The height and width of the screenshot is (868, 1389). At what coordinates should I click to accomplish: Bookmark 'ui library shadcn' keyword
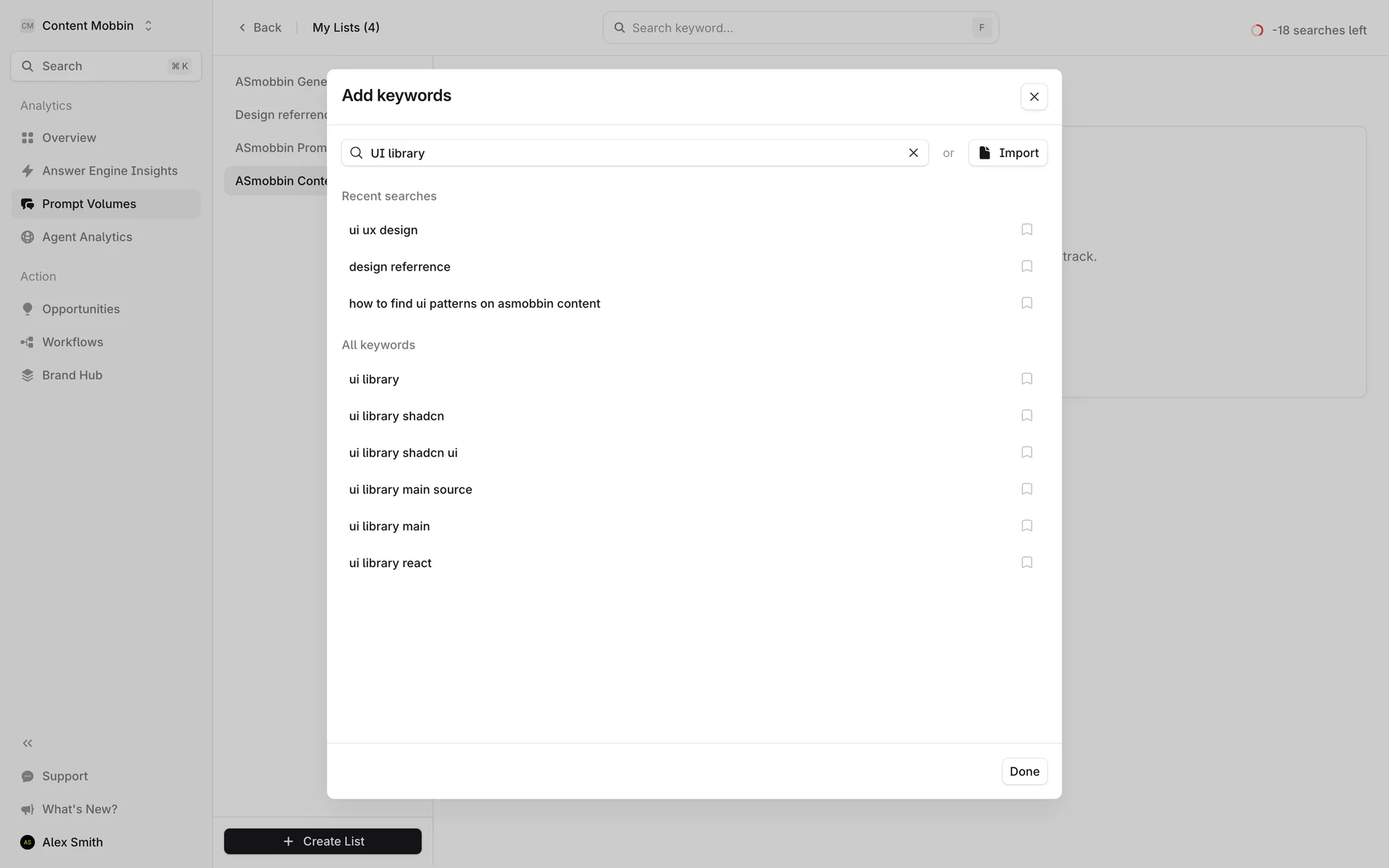click(x=1026, y=415)
